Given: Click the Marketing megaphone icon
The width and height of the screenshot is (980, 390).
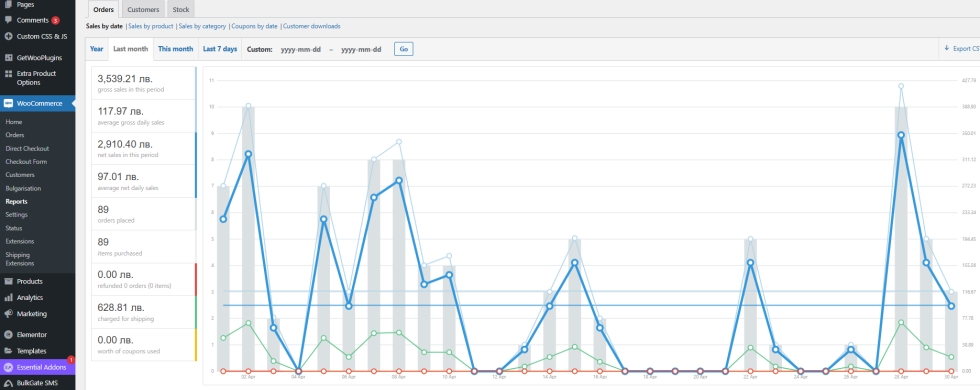Looking at the screenshot, I should point(8,314).
